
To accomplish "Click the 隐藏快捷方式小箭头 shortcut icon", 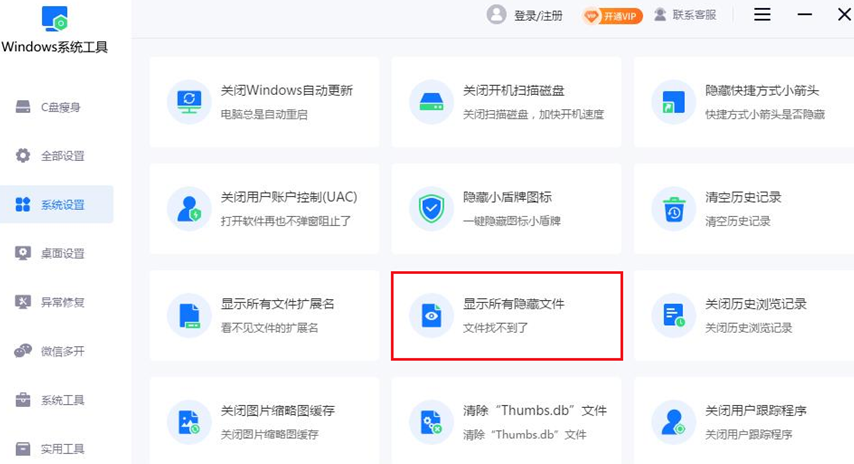I will click(x=674, y=102).
